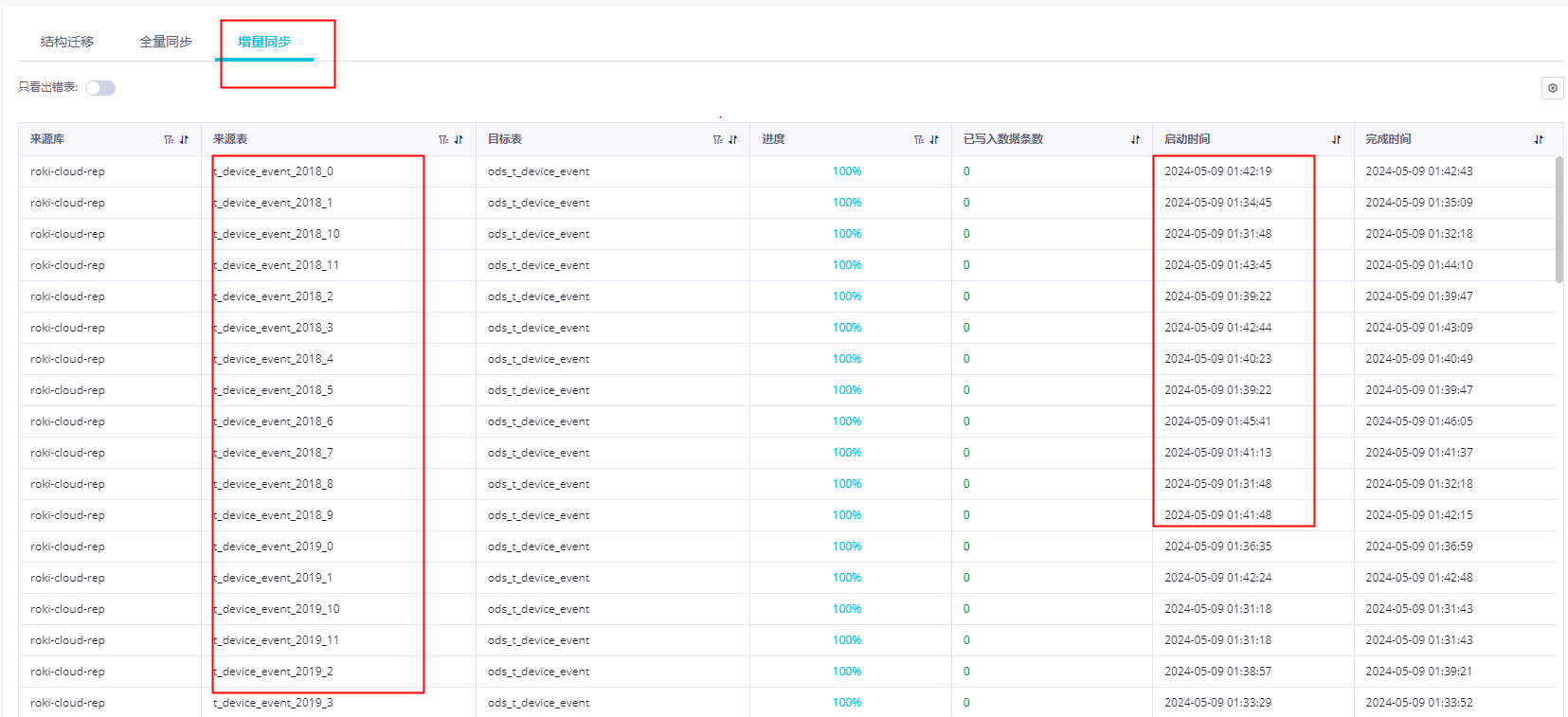Select source table t_device_event_2018_8
The image size is (1568, 717).
point(273,484)
